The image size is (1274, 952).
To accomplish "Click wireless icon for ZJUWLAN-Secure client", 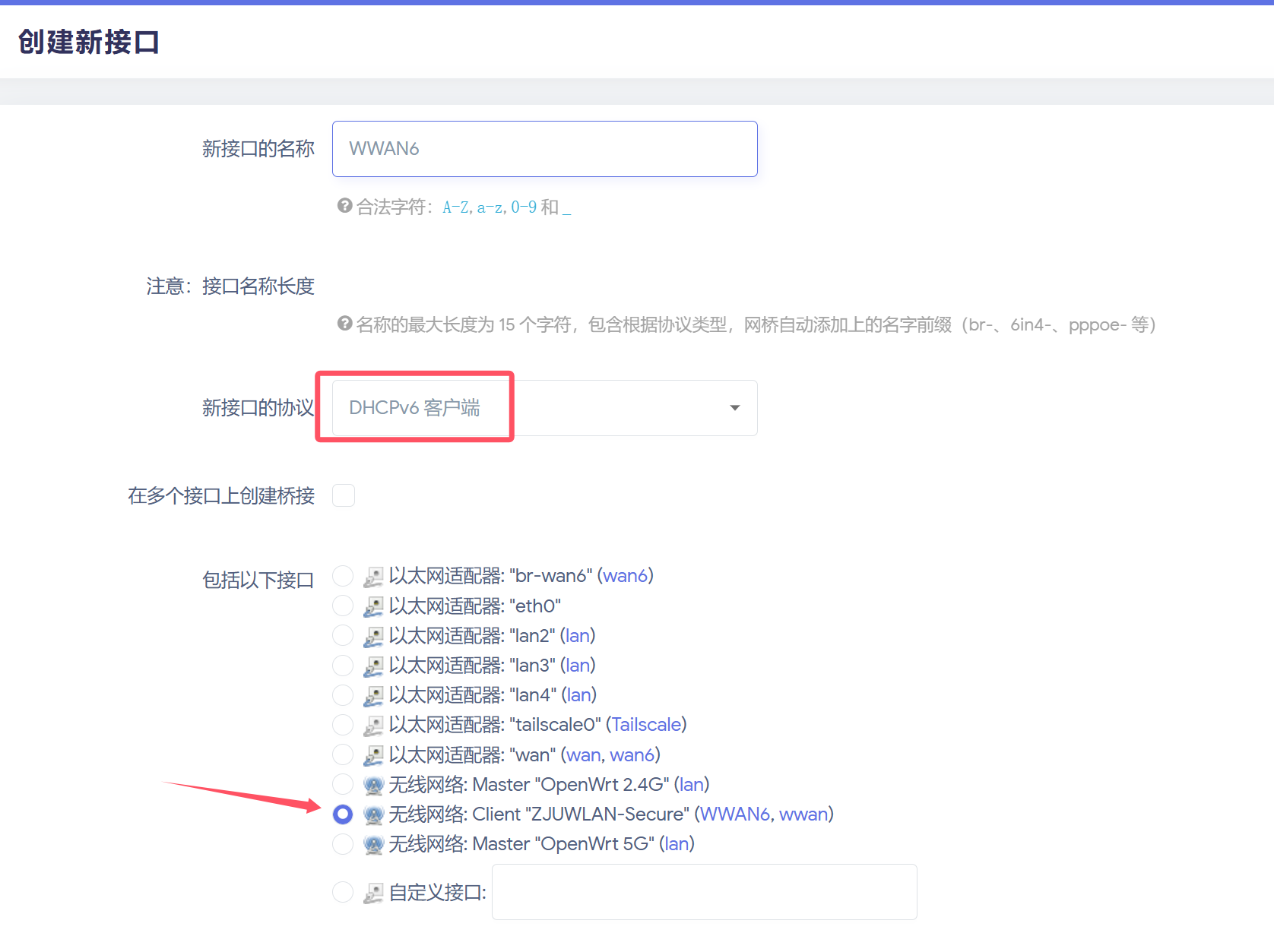I will [372, 814].
